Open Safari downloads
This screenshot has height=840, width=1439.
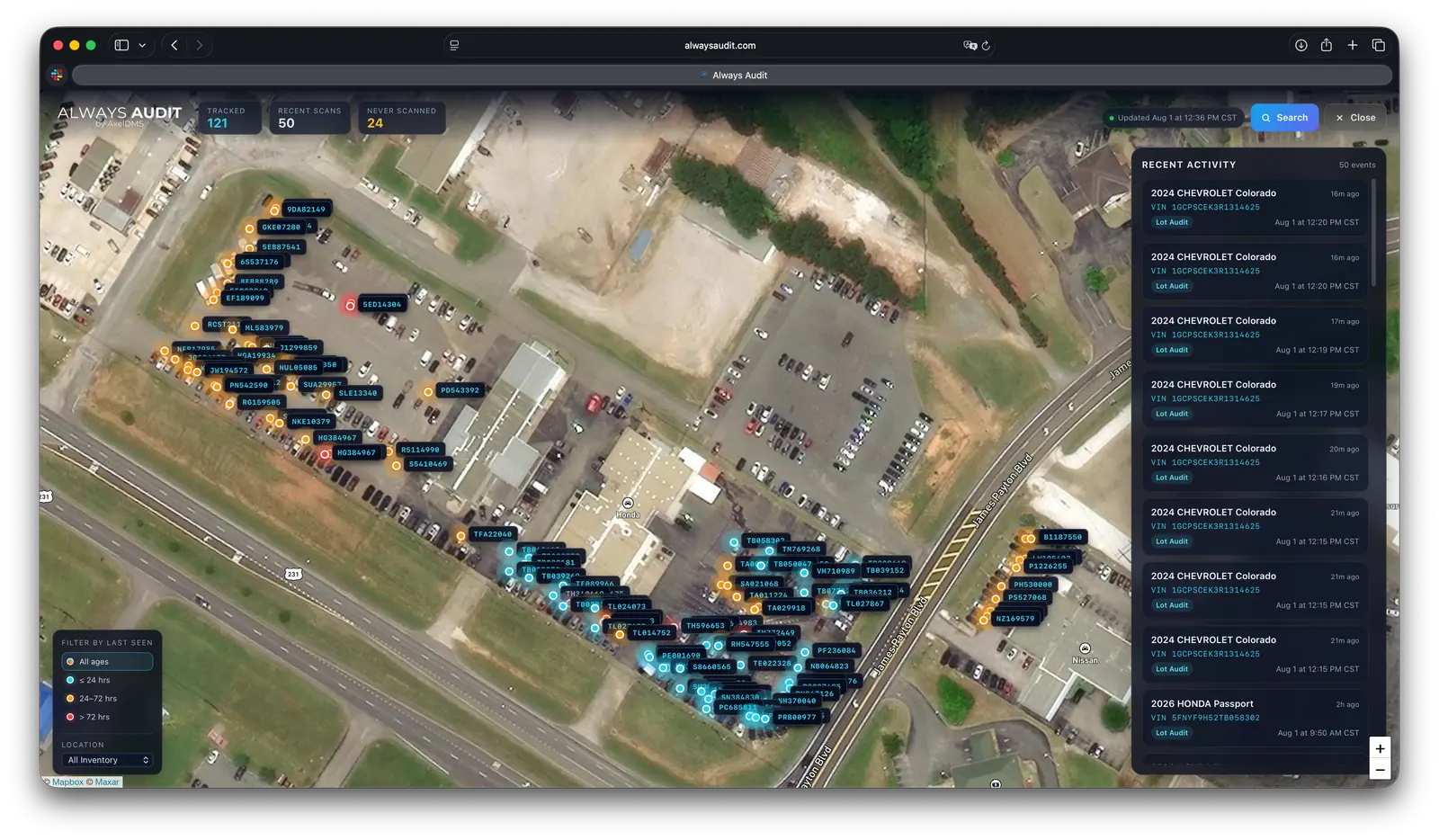(x=1300, y=45)
